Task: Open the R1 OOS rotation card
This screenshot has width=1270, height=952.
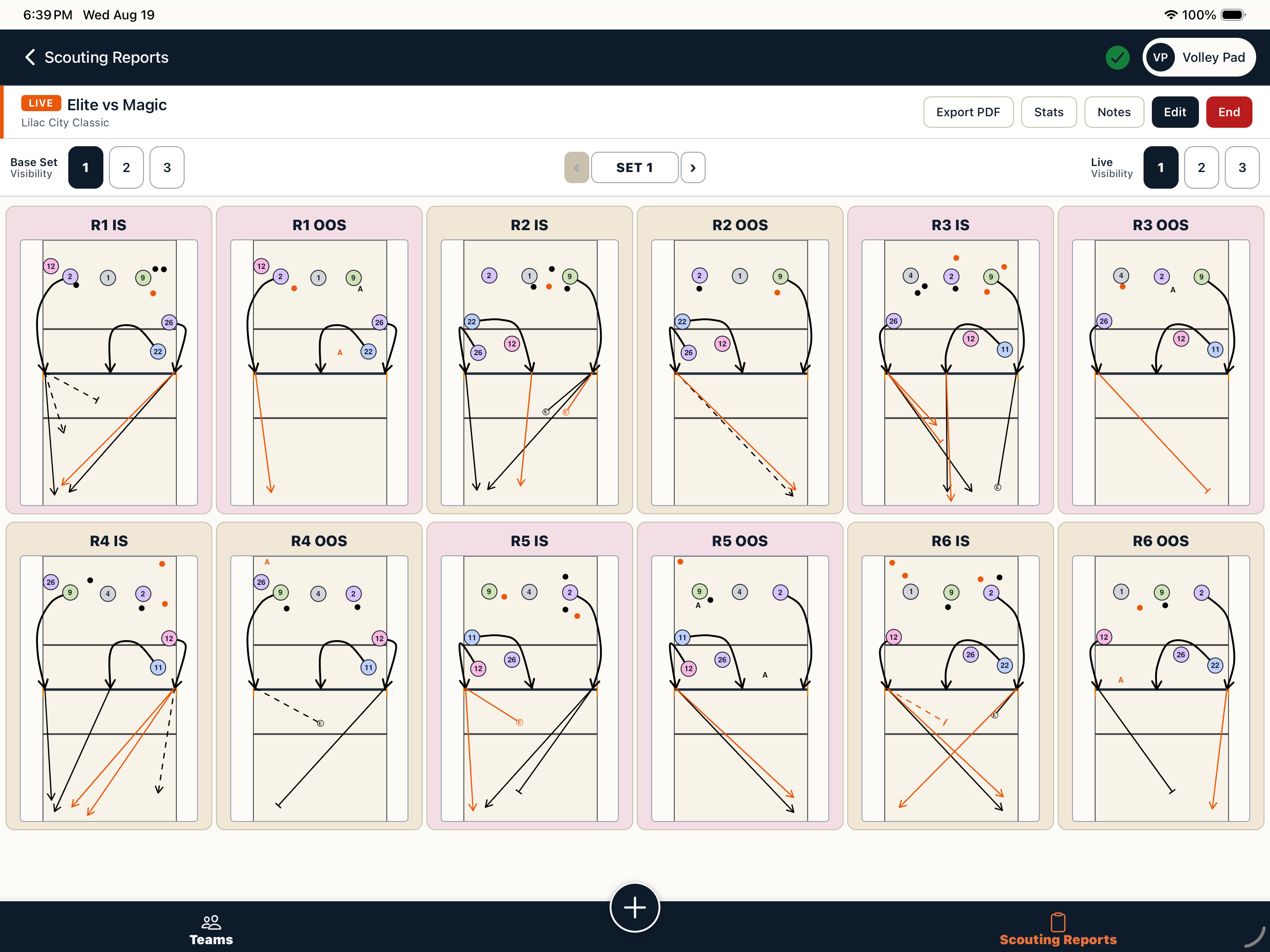Action: 319,360
